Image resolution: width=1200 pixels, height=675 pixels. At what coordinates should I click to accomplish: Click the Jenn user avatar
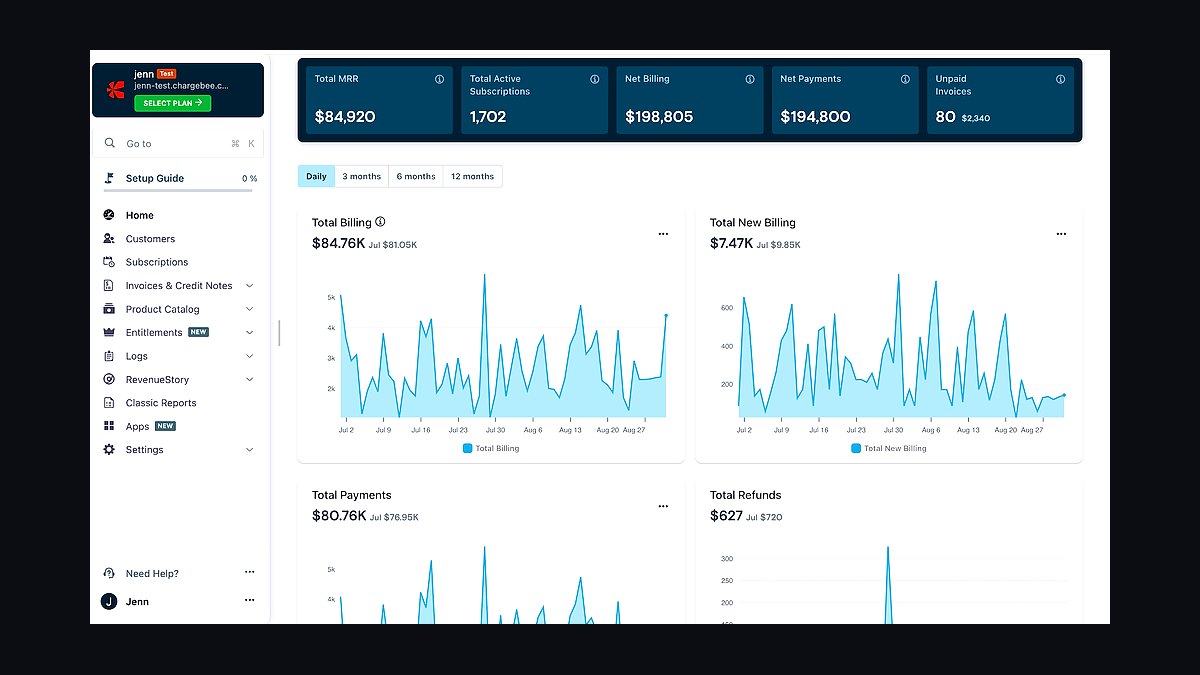point(109,601)
